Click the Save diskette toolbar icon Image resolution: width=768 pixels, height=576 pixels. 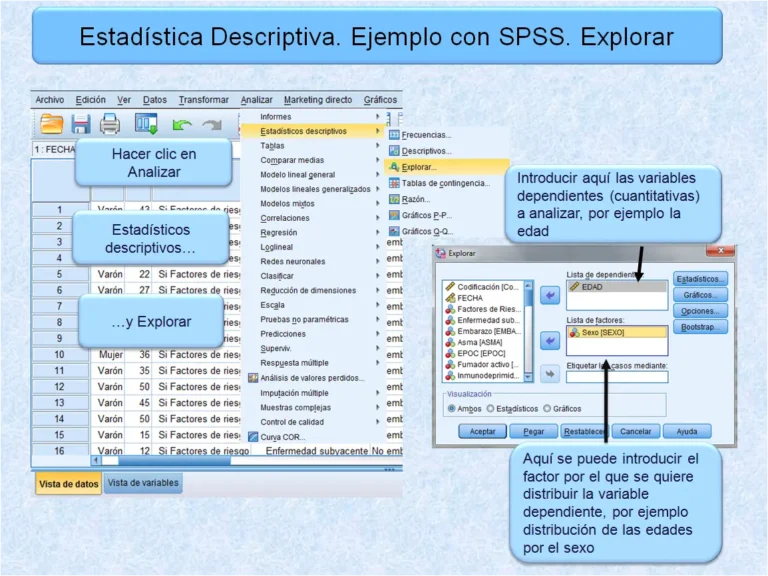pos(81,124)
